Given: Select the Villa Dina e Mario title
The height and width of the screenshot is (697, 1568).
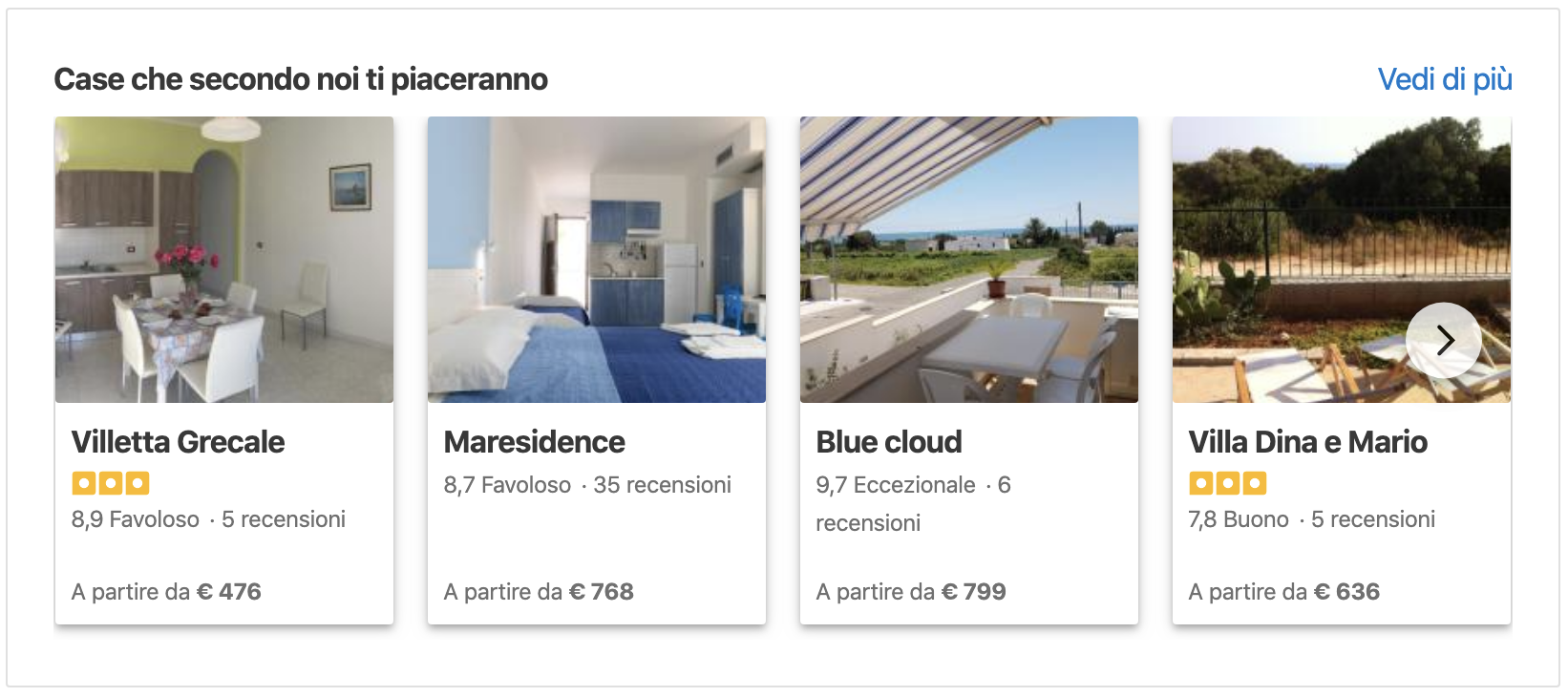Looking at the screenshot, I should pyautogui.click(x=1308, y=442).
